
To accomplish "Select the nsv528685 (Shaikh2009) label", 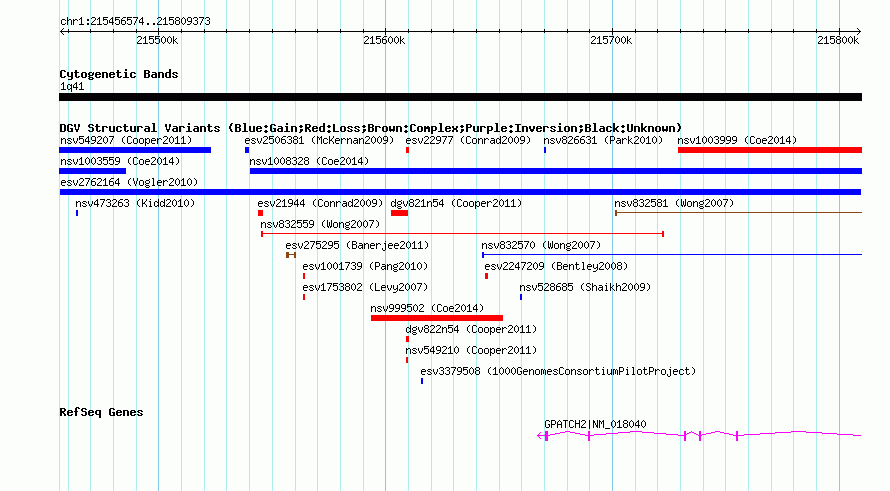I will tap(585, 287).
